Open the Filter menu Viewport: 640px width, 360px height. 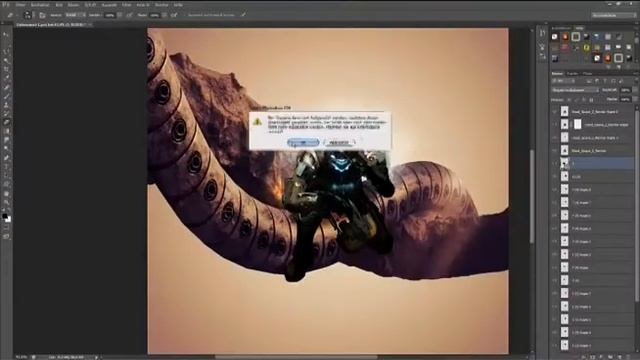tap(127, 5)
